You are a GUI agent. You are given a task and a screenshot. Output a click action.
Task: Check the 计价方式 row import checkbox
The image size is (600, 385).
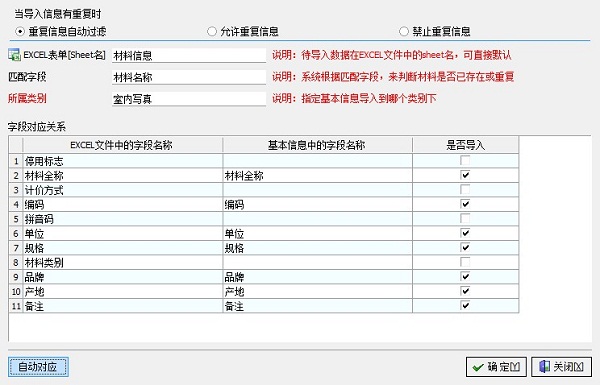coord(465,189)
